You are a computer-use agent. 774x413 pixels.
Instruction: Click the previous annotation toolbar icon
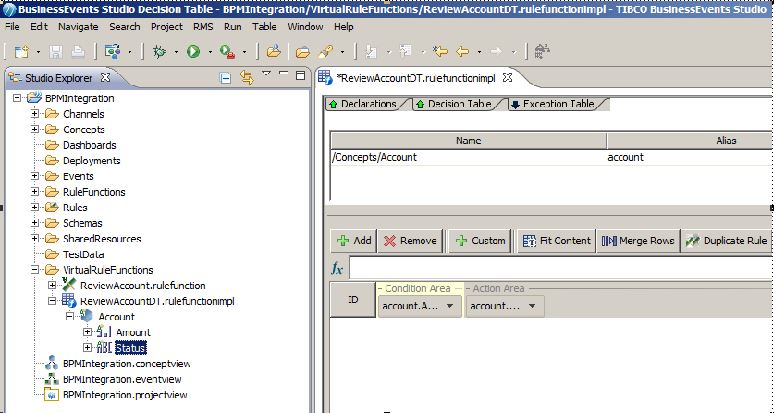pyautogui.click(x=406, y=51)
